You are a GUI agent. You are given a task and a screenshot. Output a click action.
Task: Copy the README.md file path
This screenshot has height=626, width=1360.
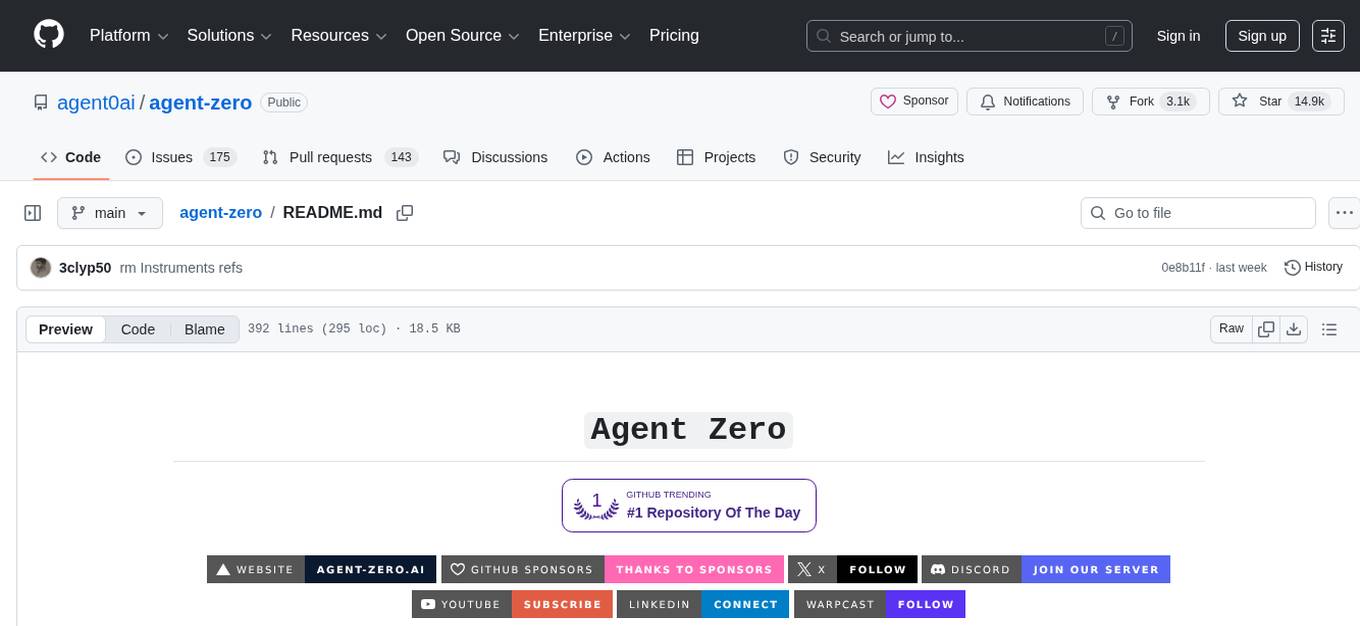pos(405,212)
